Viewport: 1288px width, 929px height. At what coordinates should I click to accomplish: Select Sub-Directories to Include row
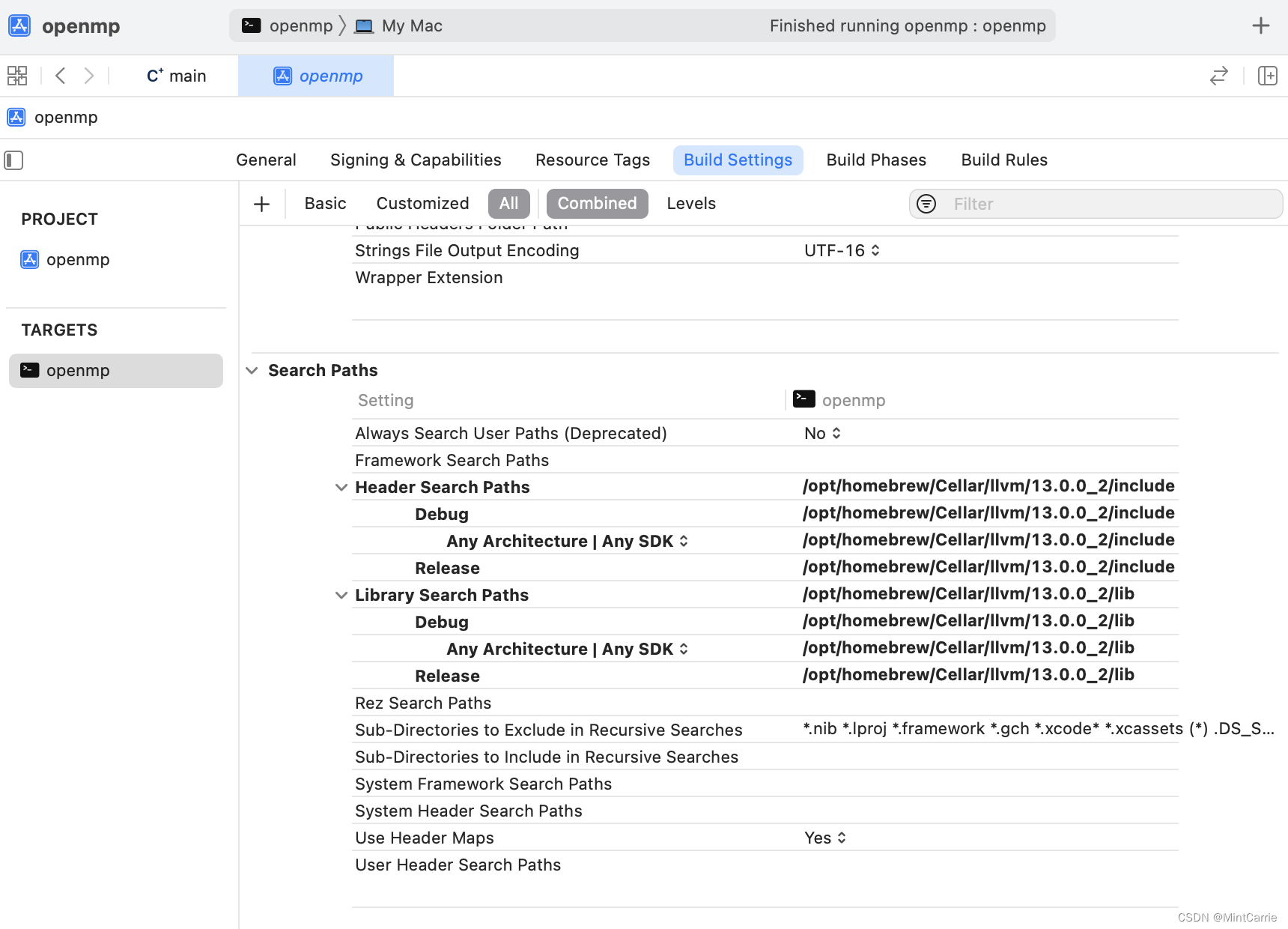click(x=765, y=757)
